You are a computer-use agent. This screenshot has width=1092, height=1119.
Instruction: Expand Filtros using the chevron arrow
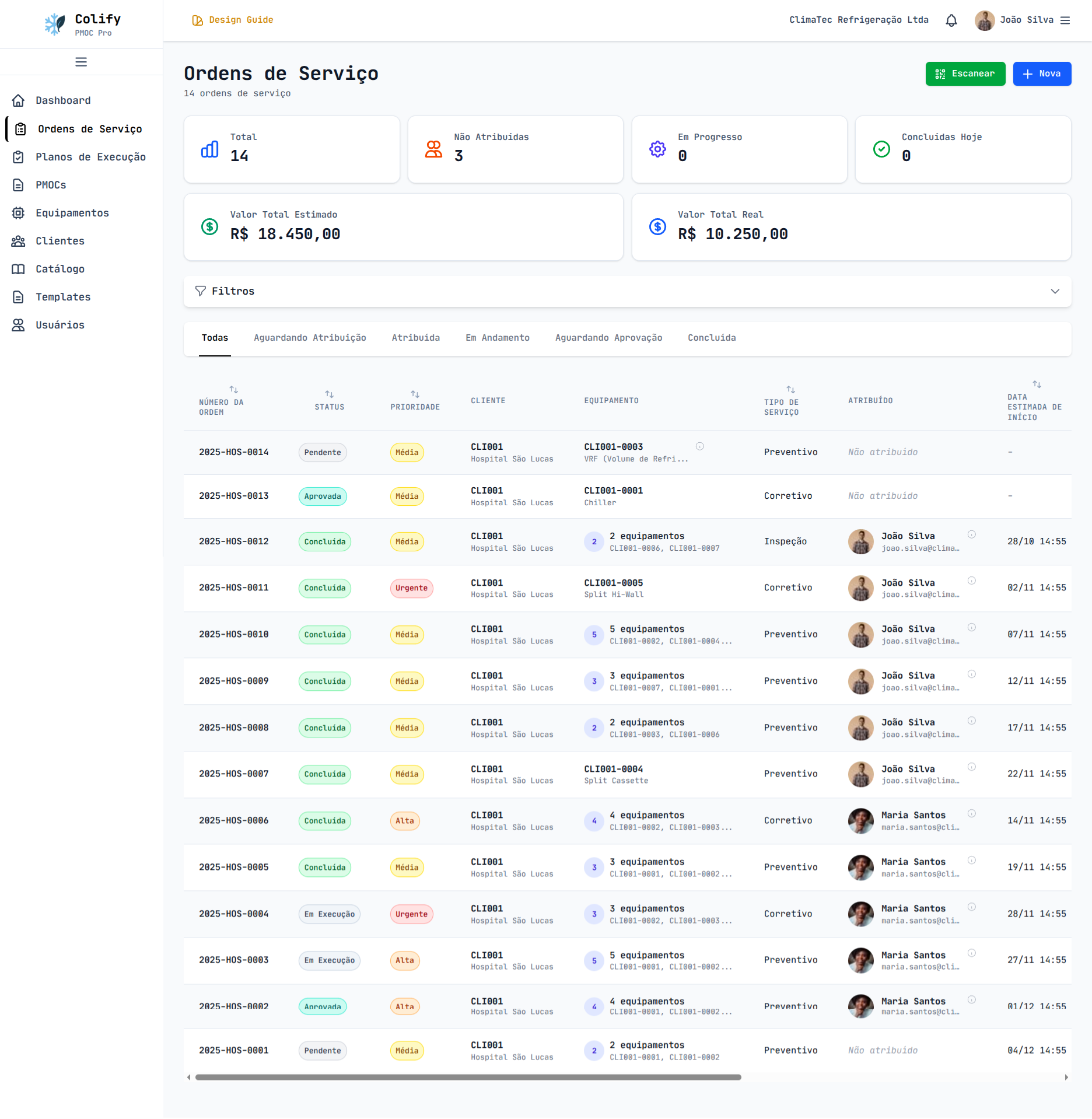point(1055,291)
